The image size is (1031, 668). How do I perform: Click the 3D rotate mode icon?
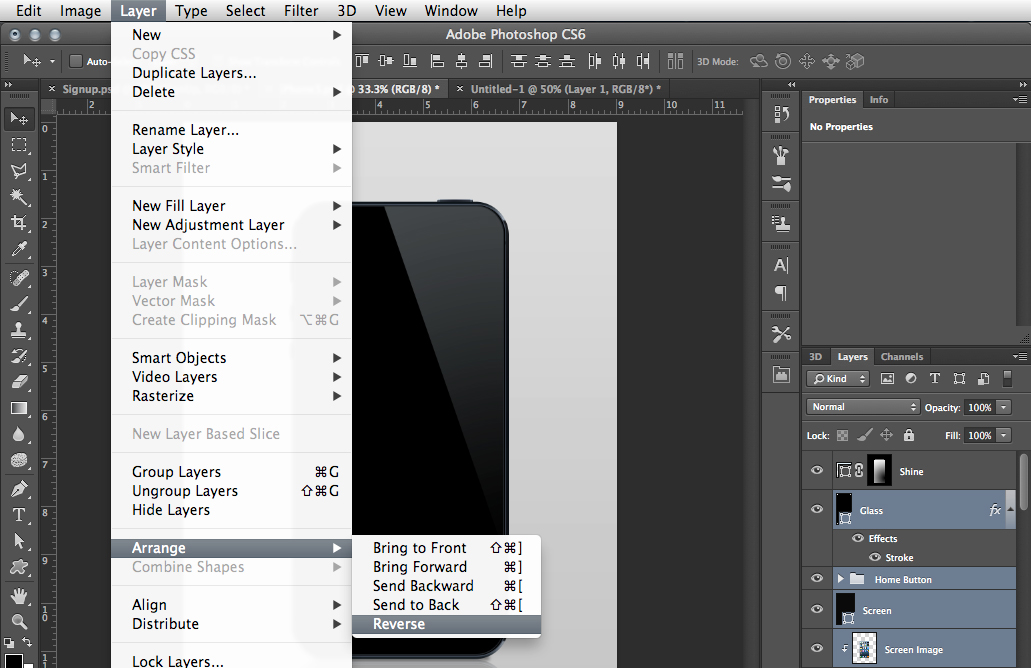click(x=759, y=61)
